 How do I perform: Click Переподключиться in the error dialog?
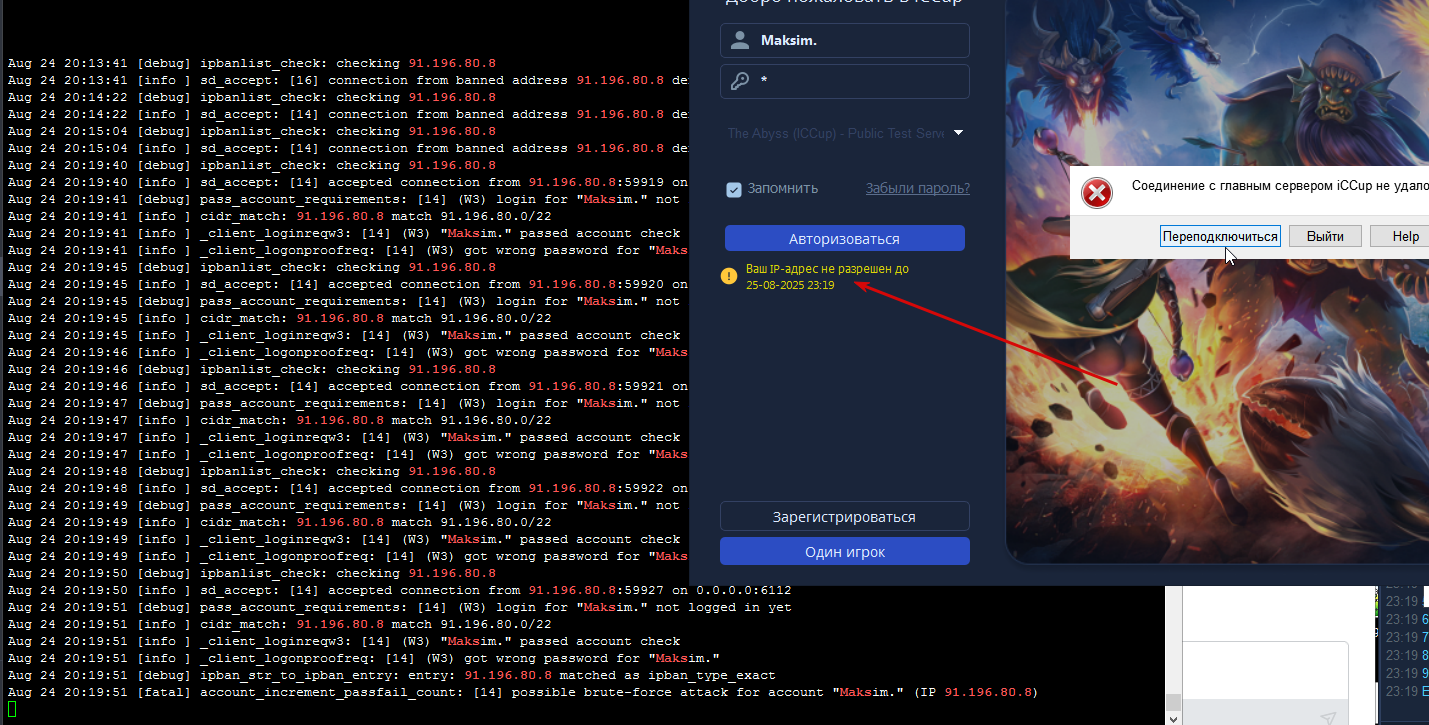[1220, 237]
